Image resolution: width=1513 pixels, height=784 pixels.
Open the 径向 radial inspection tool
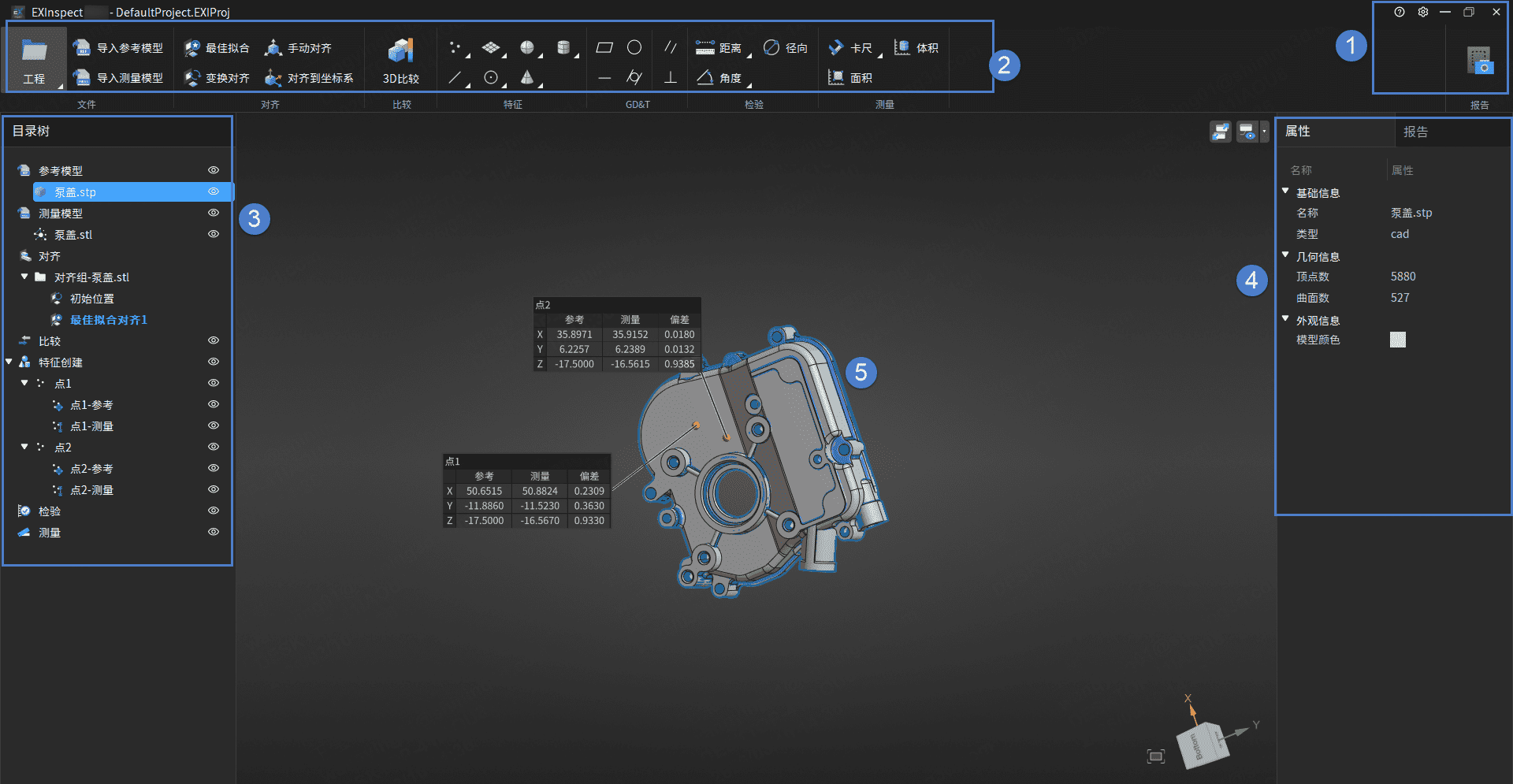786,48
